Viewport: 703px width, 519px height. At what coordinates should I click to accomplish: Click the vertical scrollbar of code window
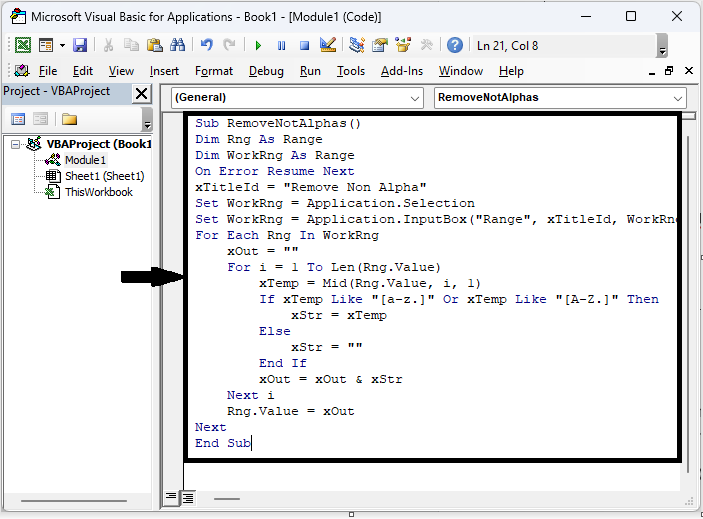688,305
